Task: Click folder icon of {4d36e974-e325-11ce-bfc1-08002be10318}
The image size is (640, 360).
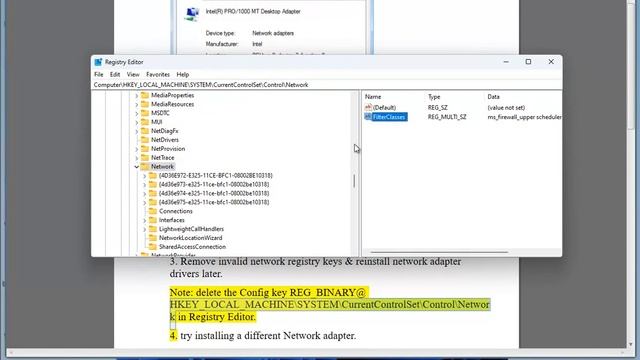Action: 153,193
